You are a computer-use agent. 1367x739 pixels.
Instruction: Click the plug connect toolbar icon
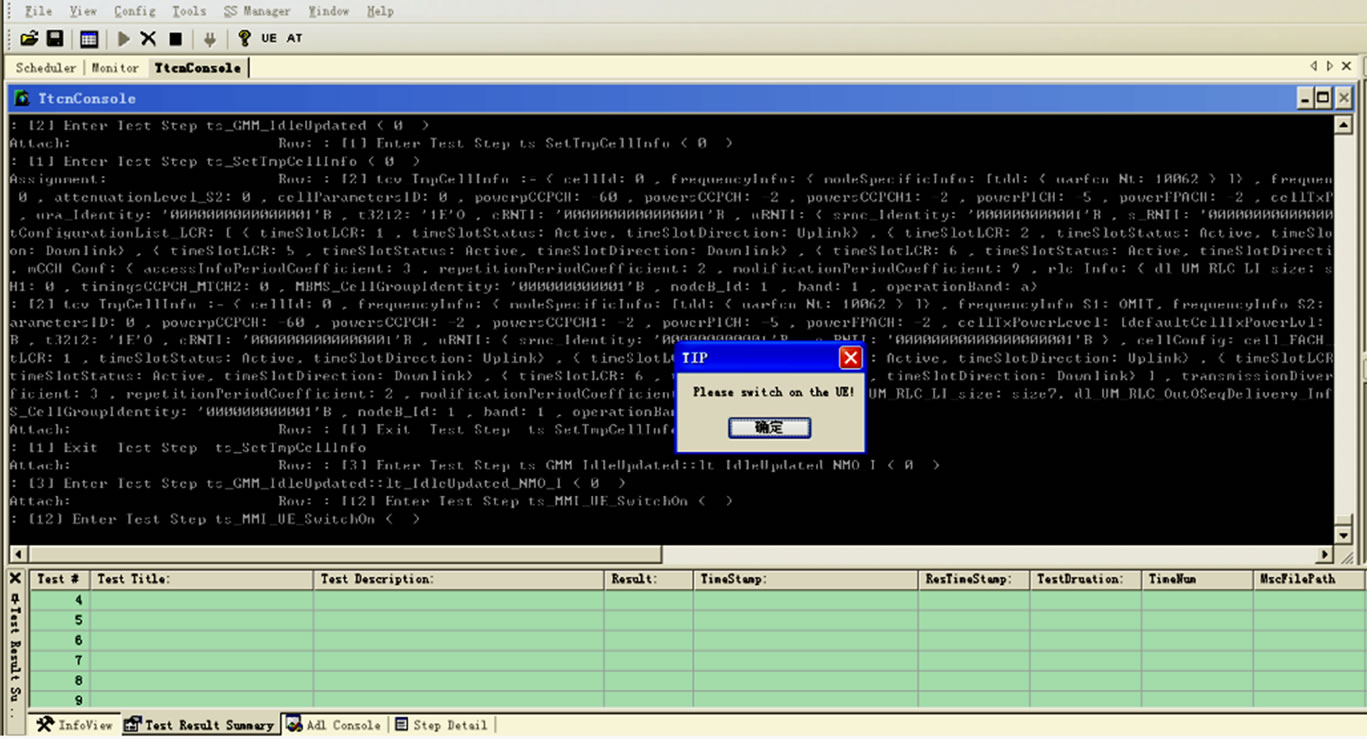click(209, 38)
